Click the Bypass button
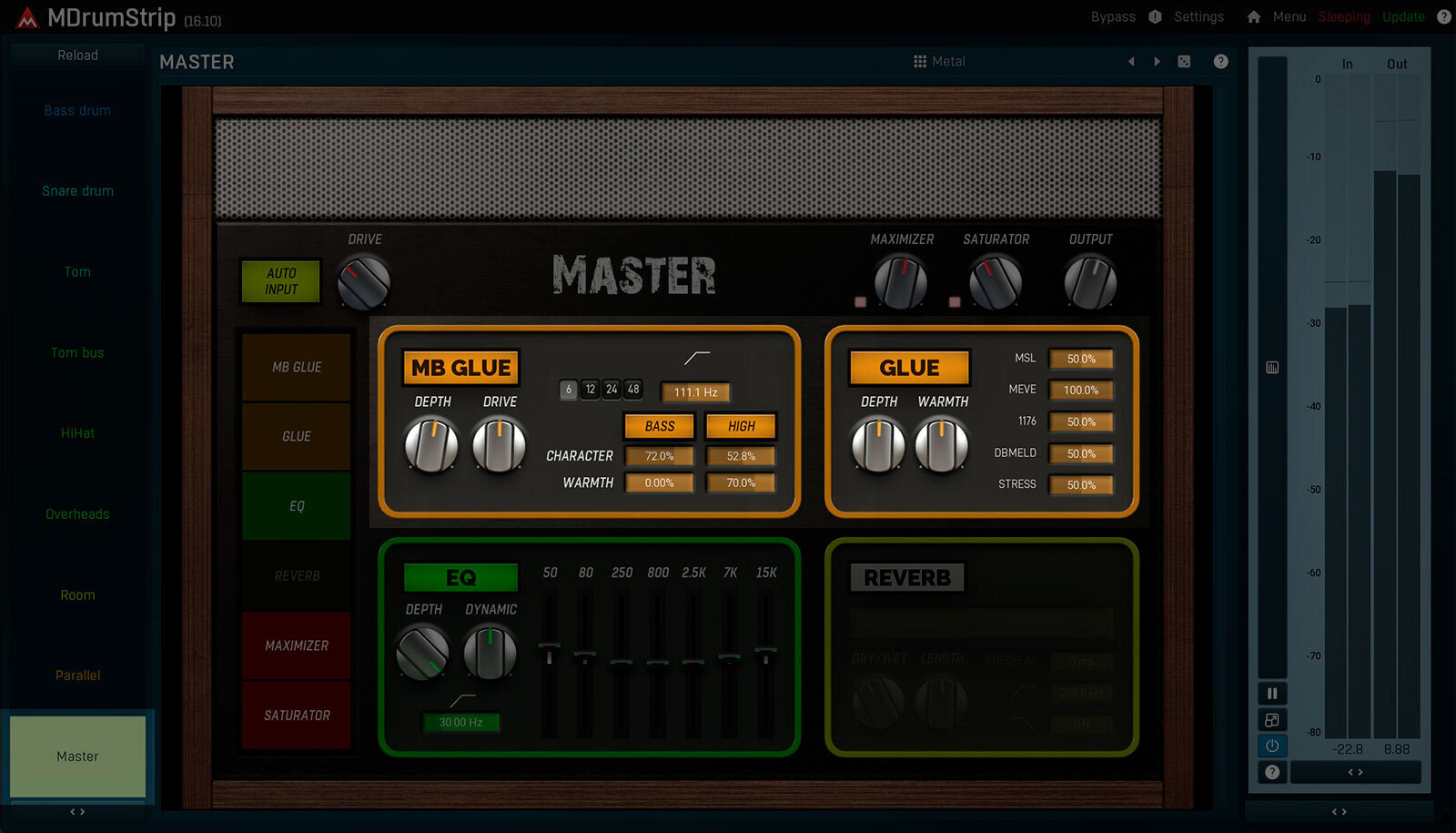Viewport: 1456px width, 833px height. click(1113, 17)
